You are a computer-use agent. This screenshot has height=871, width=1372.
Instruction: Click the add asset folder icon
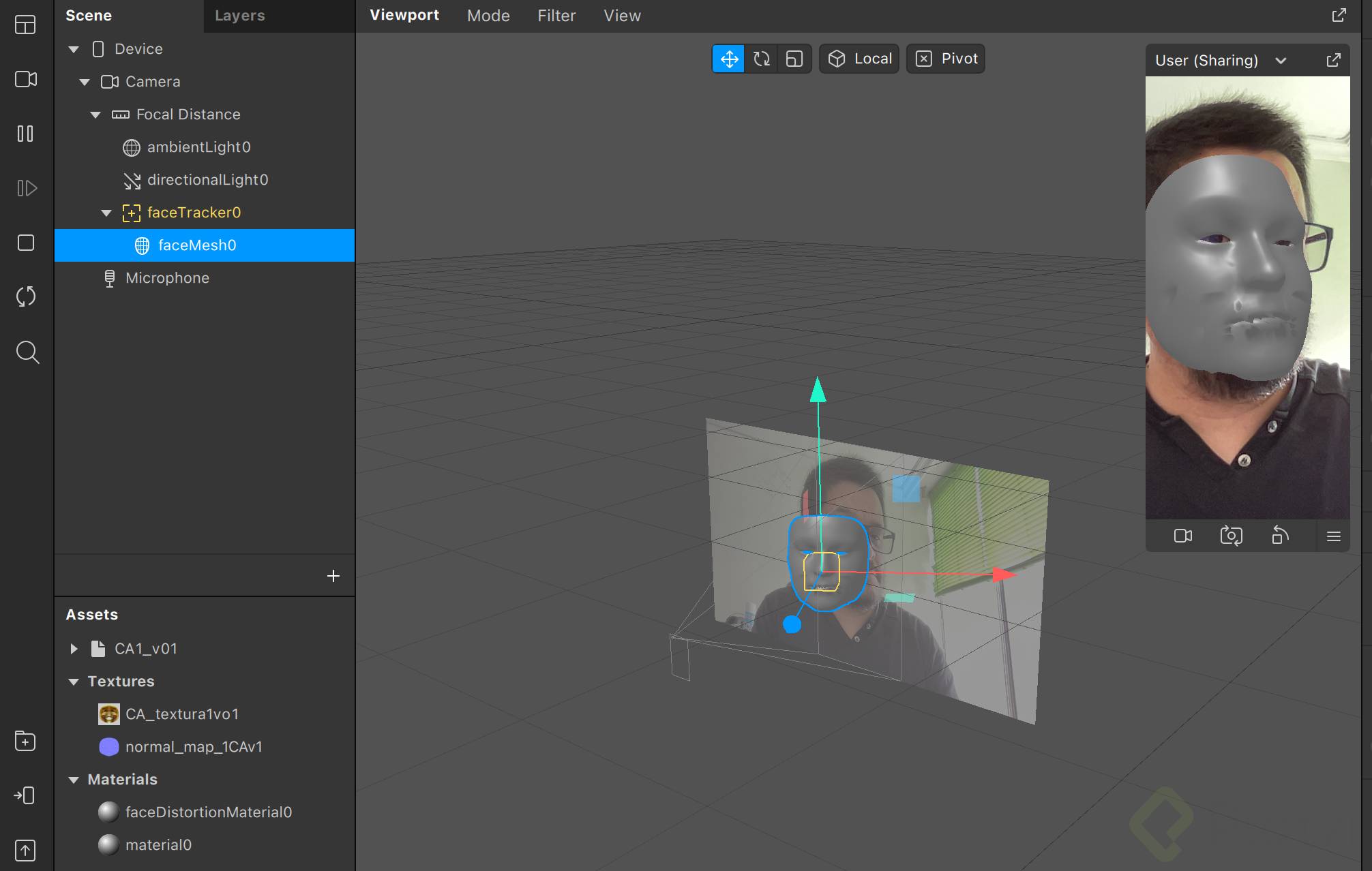coord(25,741)
